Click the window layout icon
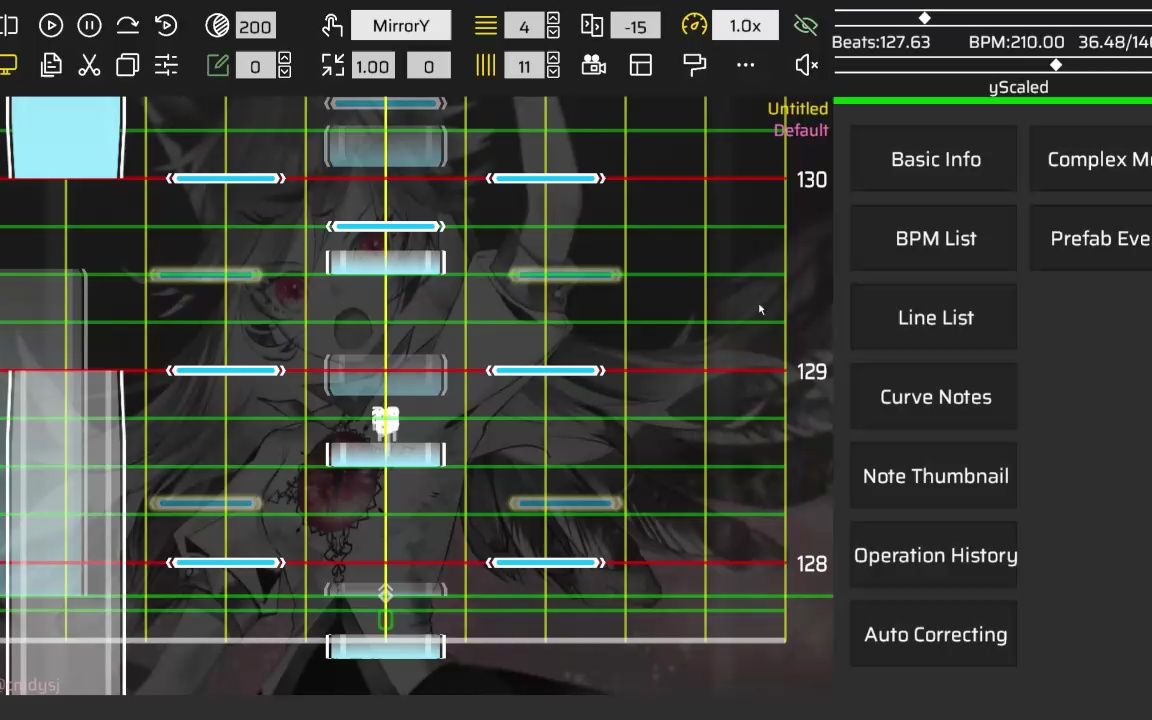1152x720 pixels. 641,65
